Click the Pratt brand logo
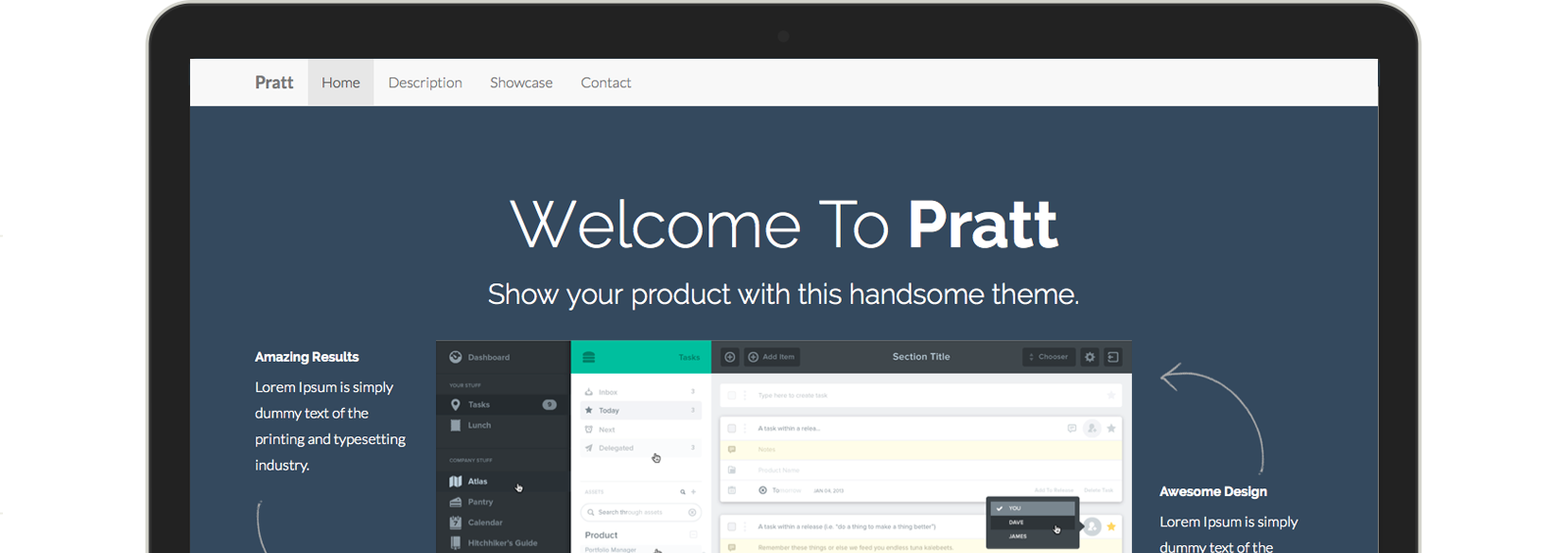Image resolution: width=1568 pixels, height=553 pixels. point(273,82)
